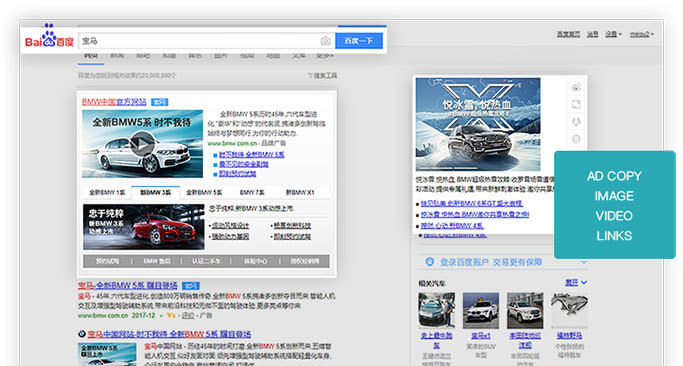Open 登录百度账户 交易更有保障 banner

tap(502, 262)
